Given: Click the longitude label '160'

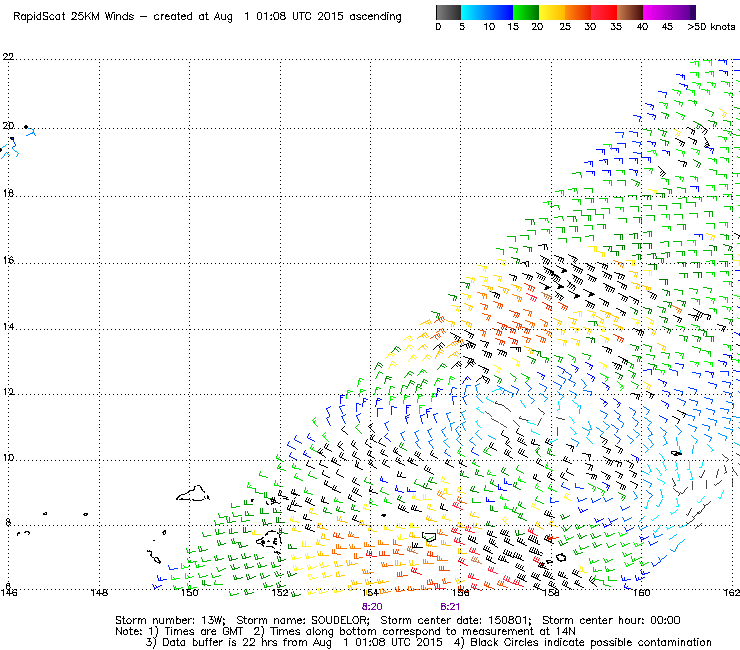Looking at the screenshot, I should click(641, 592).
